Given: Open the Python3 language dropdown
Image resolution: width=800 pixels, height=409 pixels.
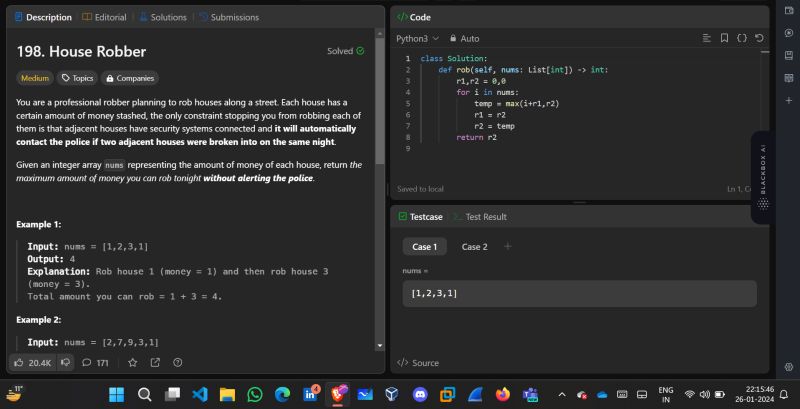Looking at the screenshot, I should [x=417, y=38].
